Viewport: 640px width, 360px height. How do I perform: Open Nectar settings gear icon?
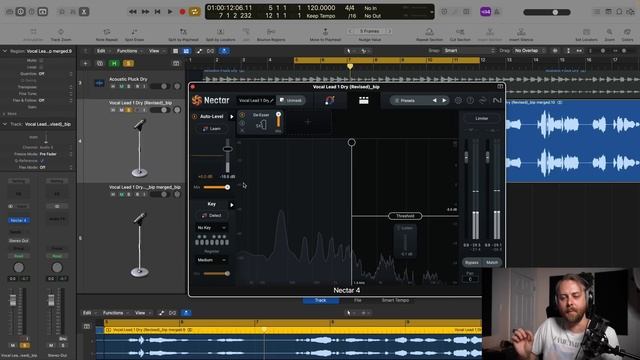click(x=458, y=100)
